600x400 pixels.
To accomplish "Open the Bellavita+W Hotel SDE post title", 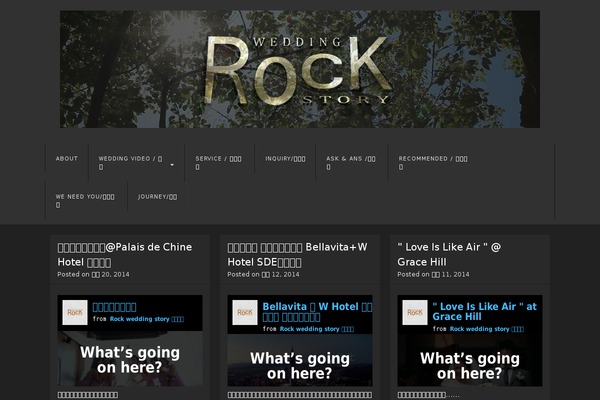I will click(x=297, y=255).
